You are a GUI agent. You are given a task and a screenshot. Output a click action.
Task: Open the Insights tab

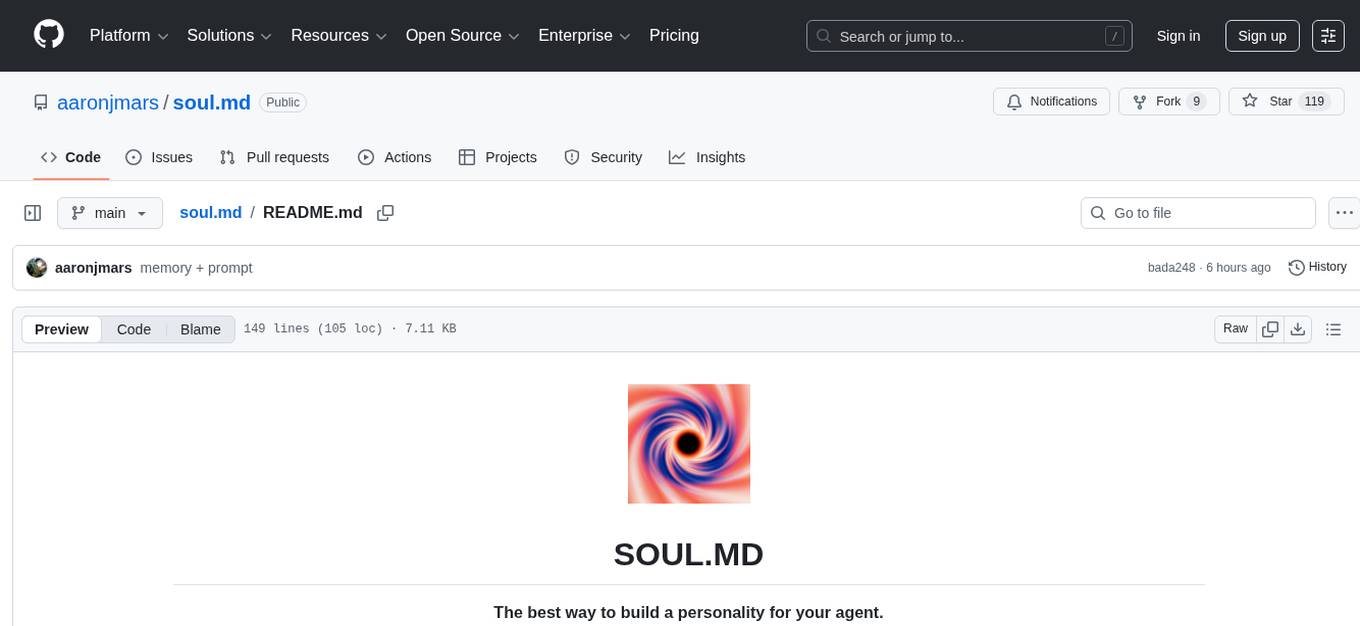tap(708, 157)
